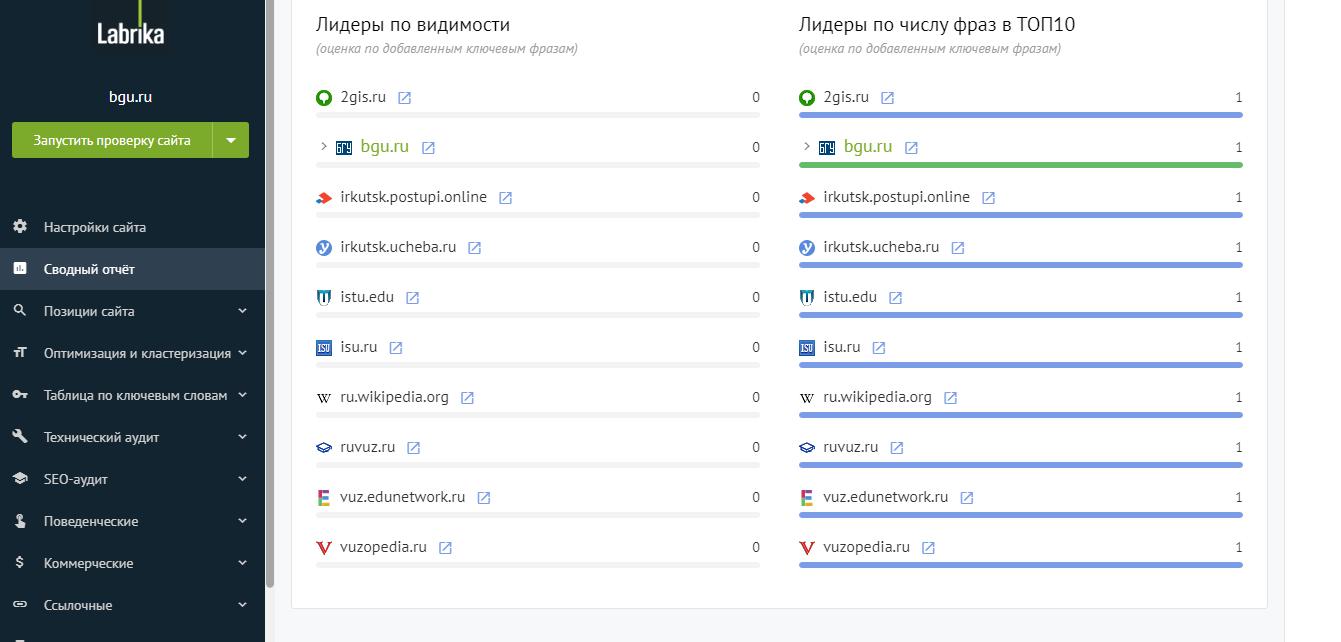
Task: Click bgu.ru link in ТОП10 leaders
Action: pyautogui.click(x=868, y=147)
